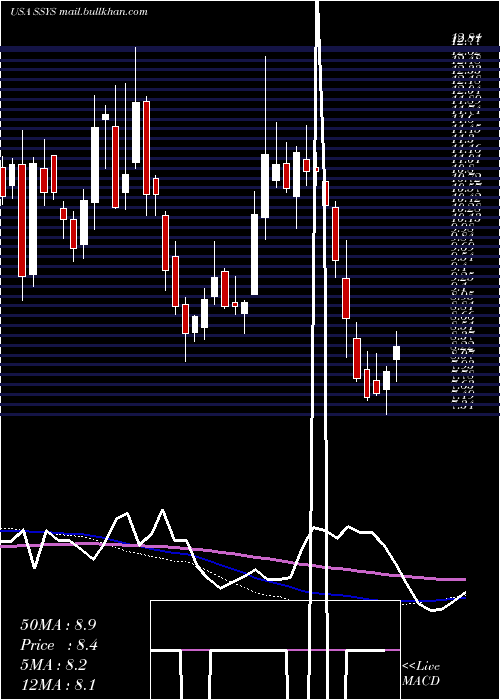This screenshot has width=500, height=700.
Task: Click the "Price : 8.4" readout
Action: click(59, 645)
